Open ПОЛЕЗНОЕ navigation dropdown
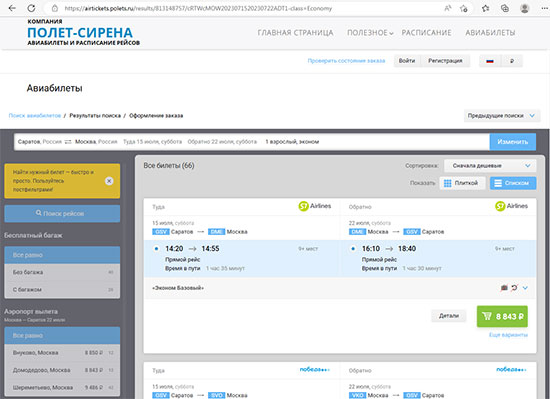The image size is (550, 399). point(370,33)
